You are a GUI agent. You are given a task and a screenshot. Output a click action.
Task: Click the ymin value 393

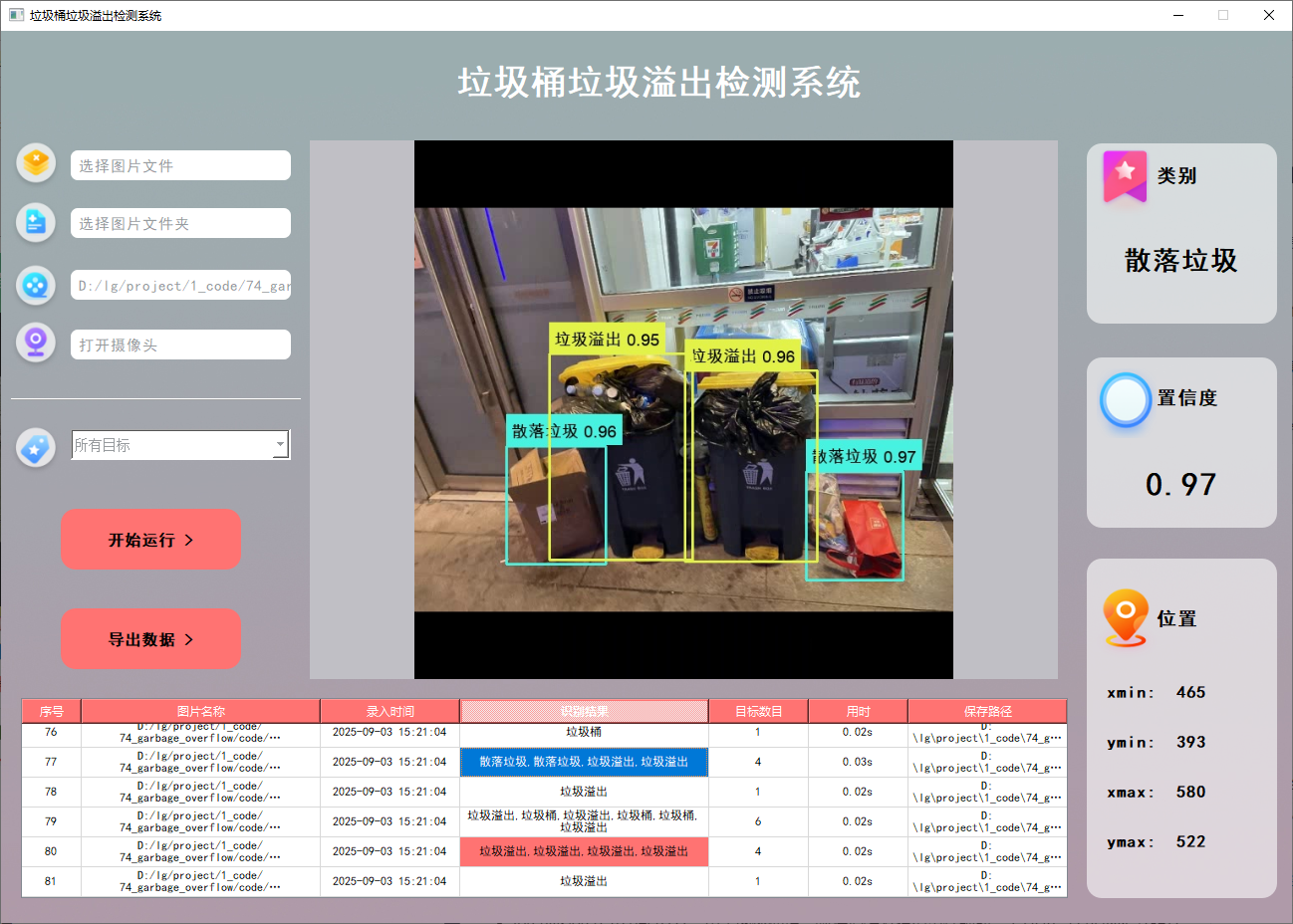pyautogui.click(x=1190, y=742)
